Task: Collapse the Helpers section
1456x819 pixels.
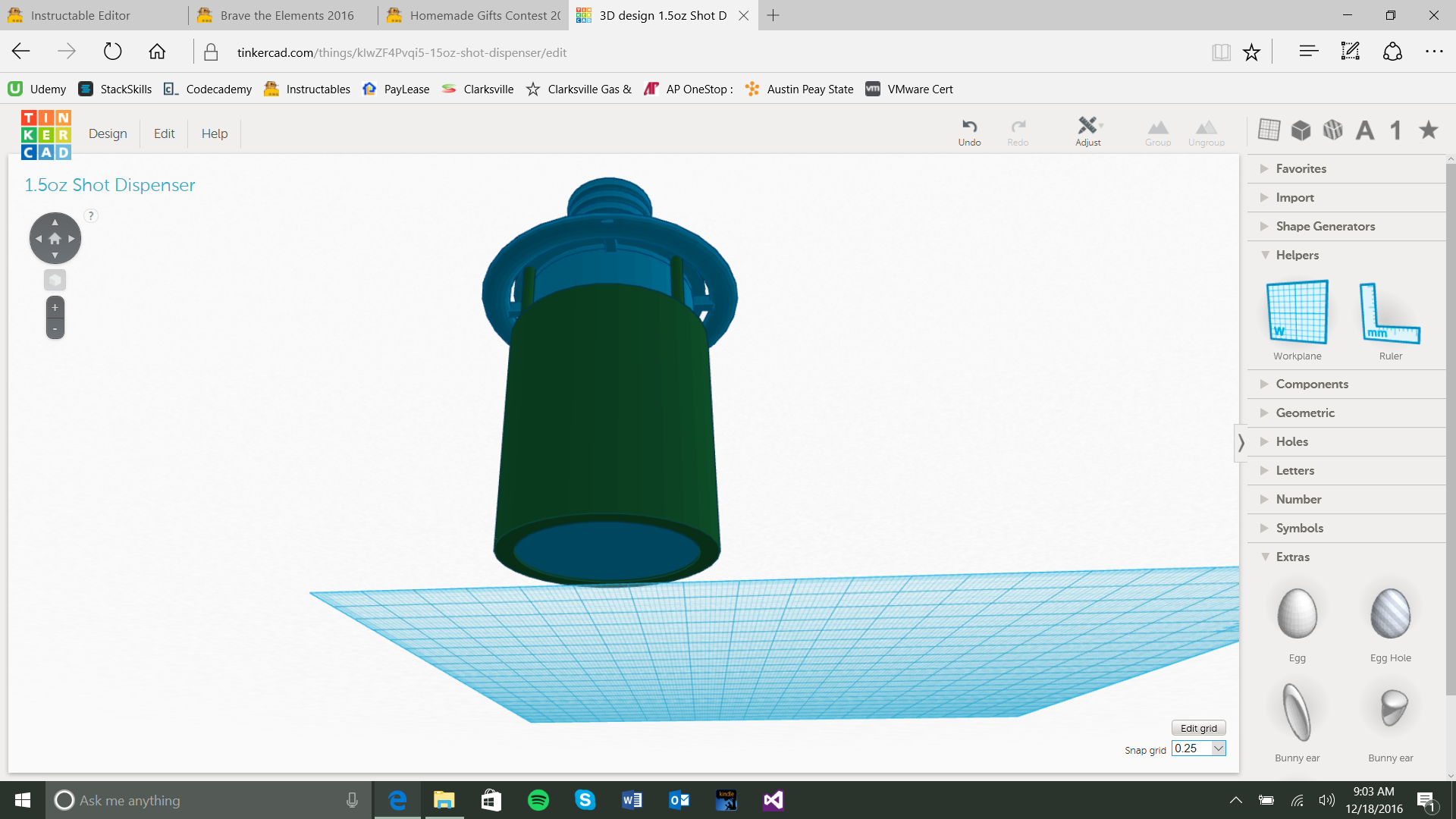Action: 1297,255
